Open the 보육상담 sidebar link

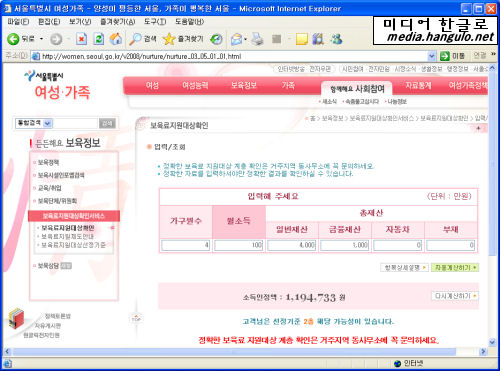pos(48,266)
